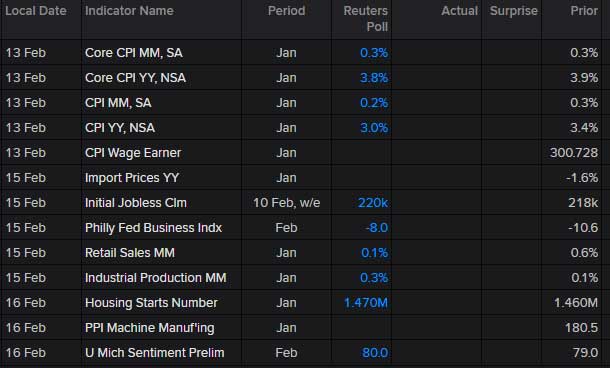Select the Housing Starts Number indicator
This screenshot has width=610, height=368.
click(x=151, y=303)
